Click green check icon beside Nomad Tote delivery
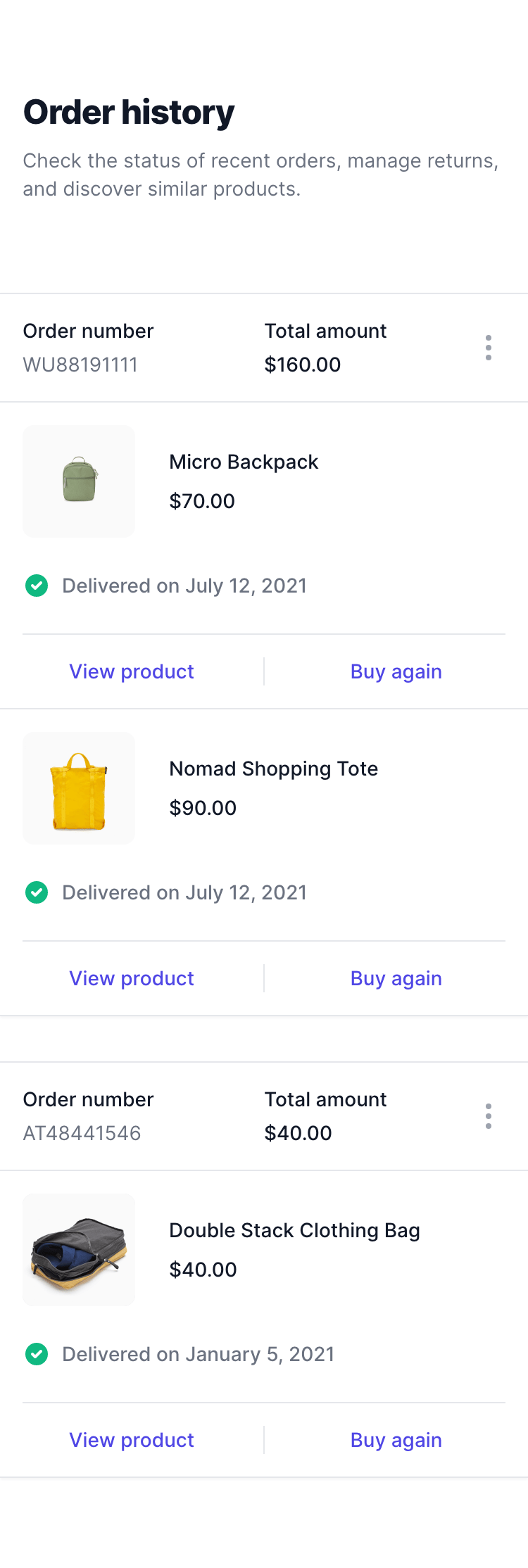The height and width of the screenshot is (1568, 528). pos(37,892)
